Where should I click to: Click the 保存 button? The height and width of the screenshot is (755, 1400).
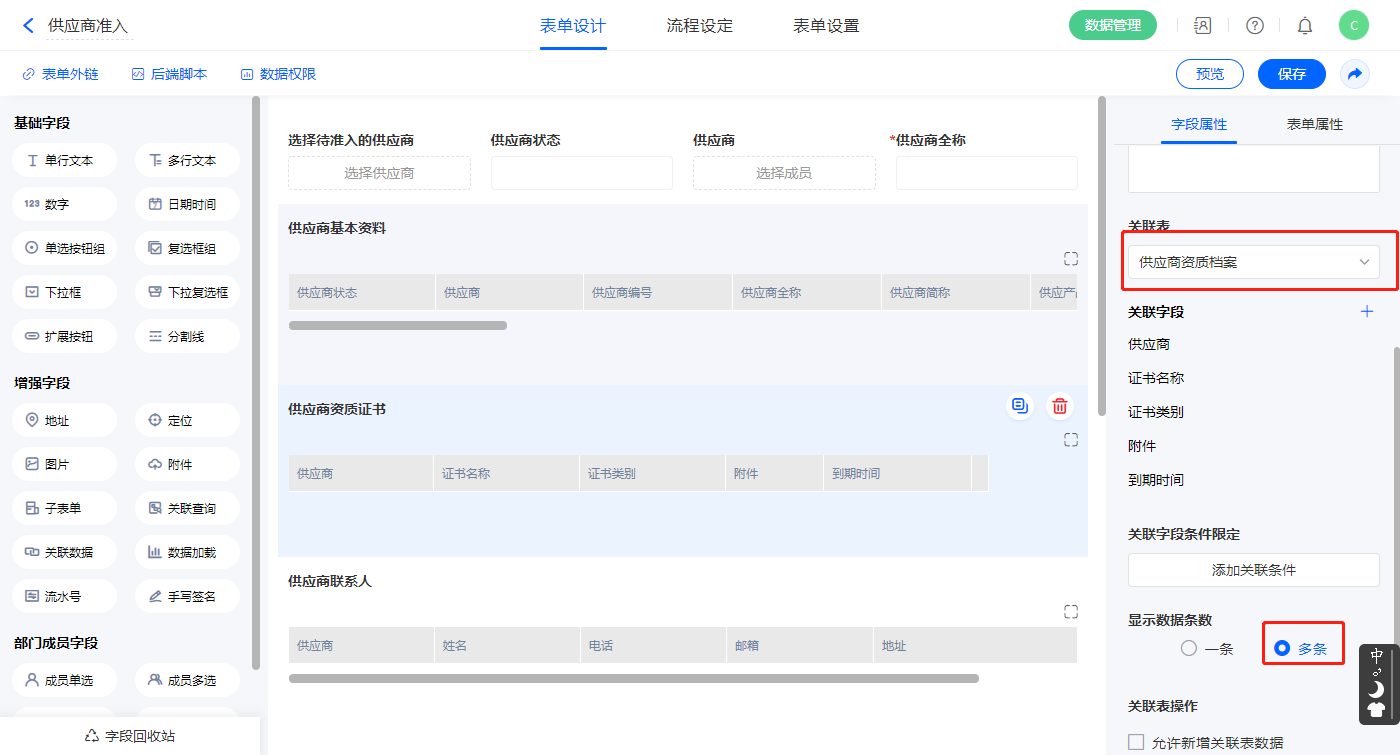point(1291,74)
